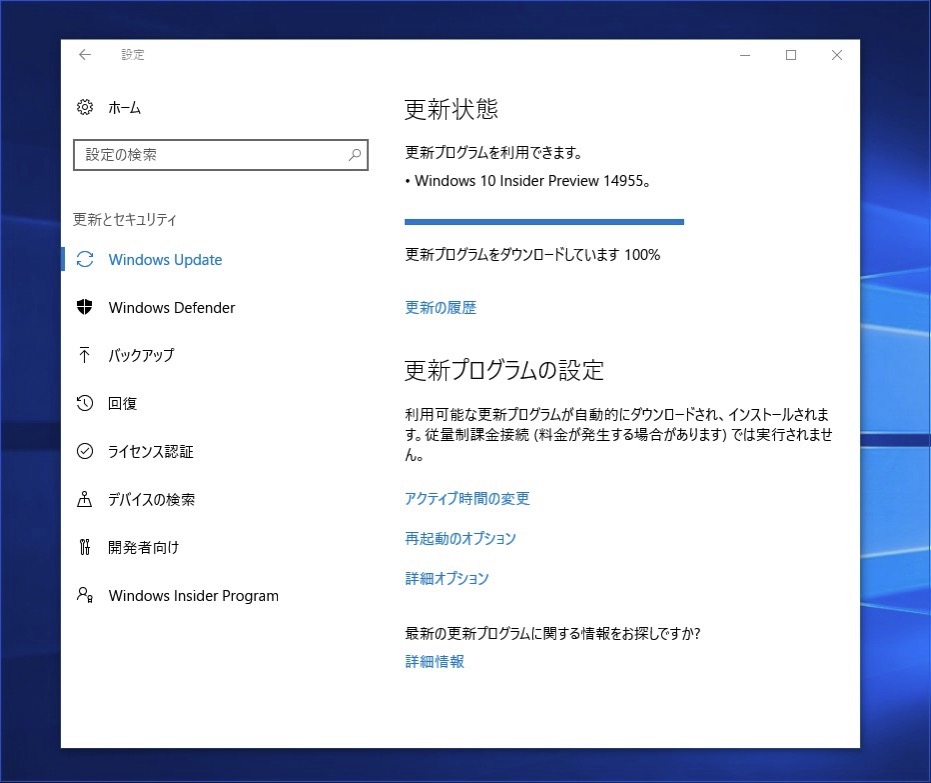This screenshot has width=931, height=783.
Task: Click the backup up-arrow icon
Action: pos(85,355)
